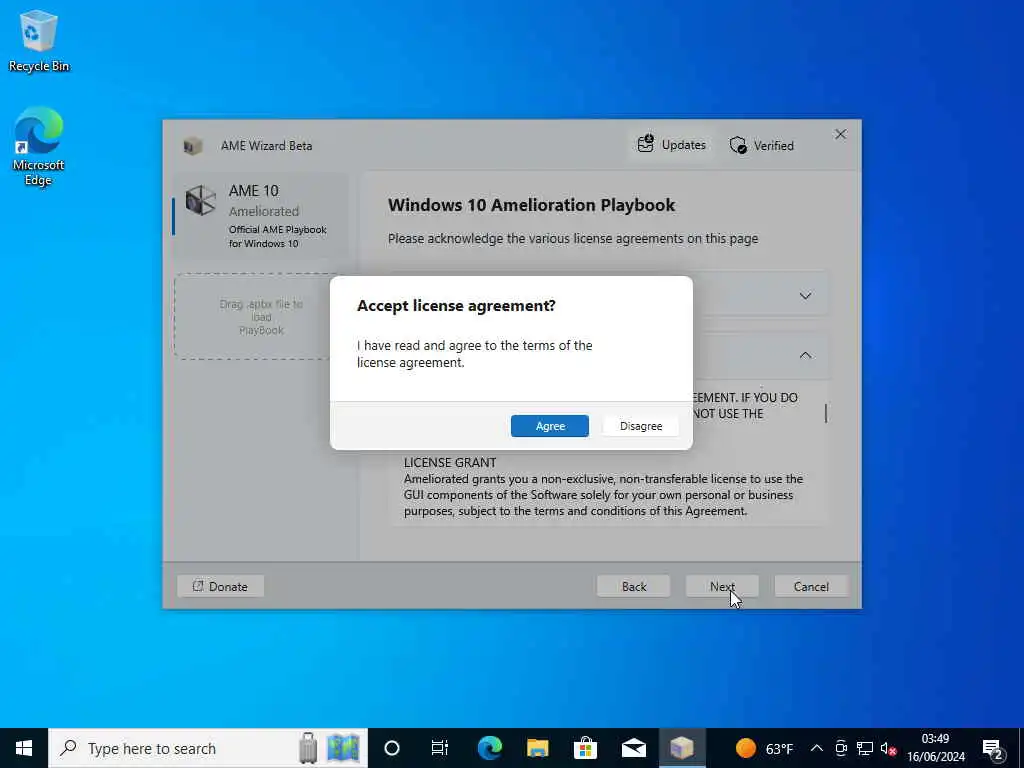Open the Windows Start menu
The height and width of the screenshot is (768, 1024).
24,748
